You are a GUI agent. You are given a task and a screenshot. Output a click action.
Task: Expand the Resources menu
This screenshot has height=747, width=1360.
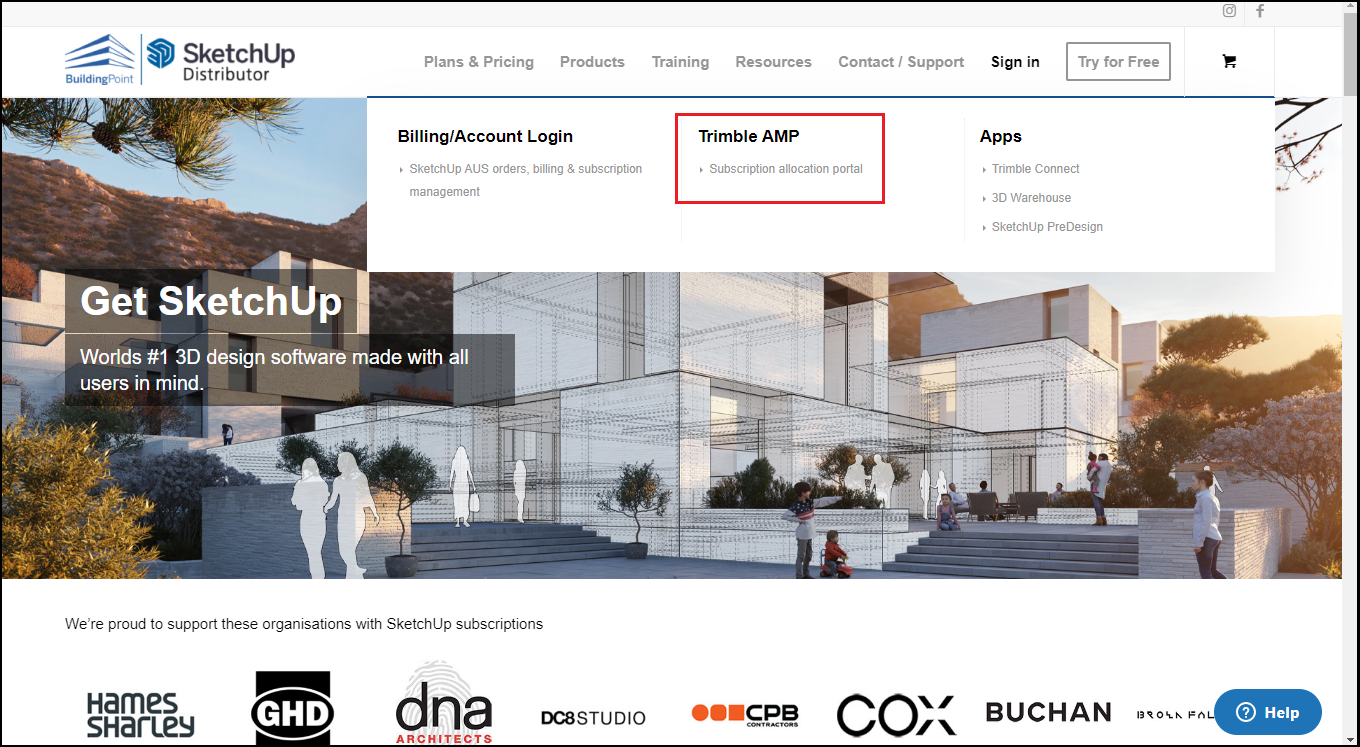[773, 61]
